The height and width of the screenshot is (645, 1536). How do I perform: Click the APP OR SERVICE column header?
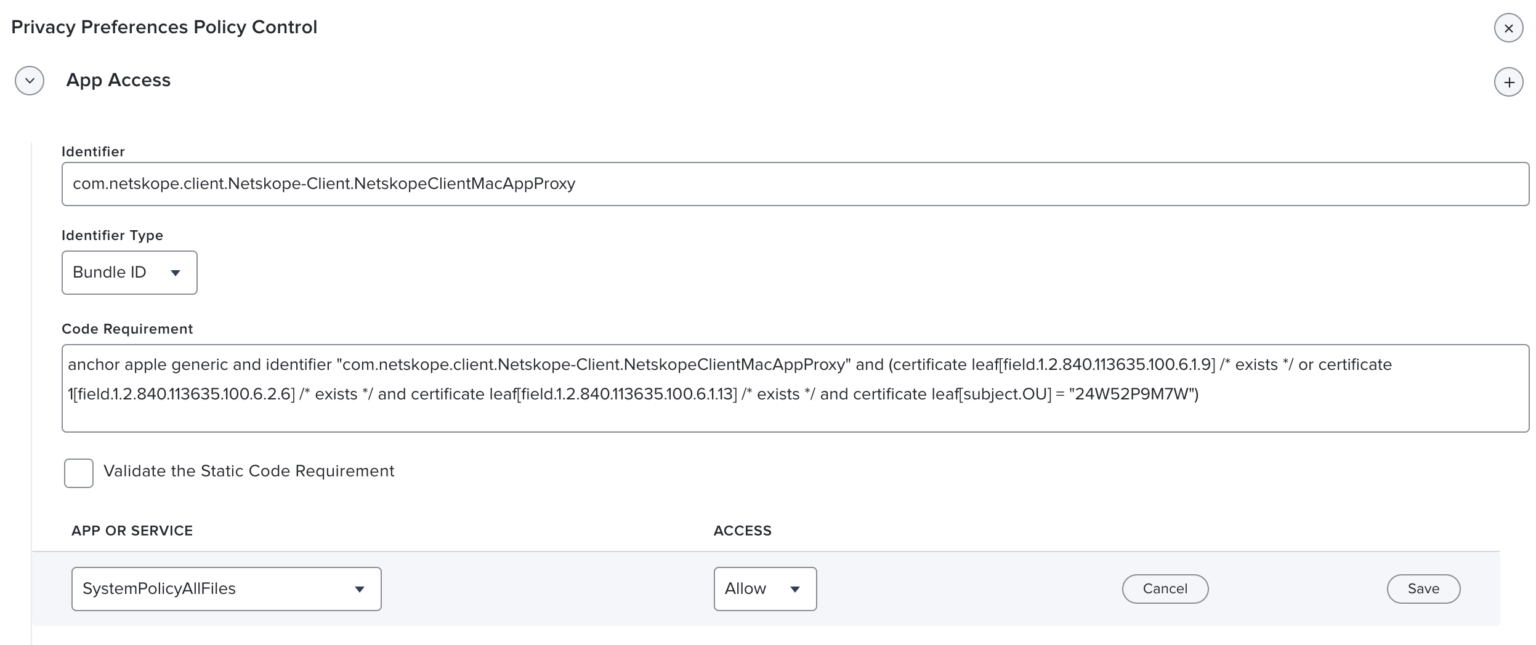(130, 530)
